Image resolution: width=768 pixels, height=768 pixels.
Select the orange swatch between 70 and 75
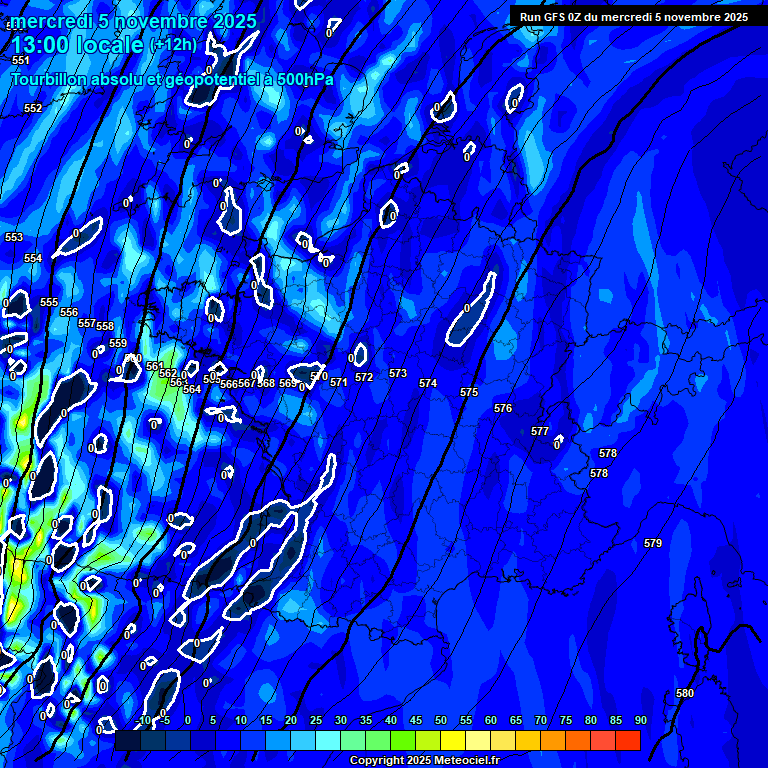click(x=553, y=741)
